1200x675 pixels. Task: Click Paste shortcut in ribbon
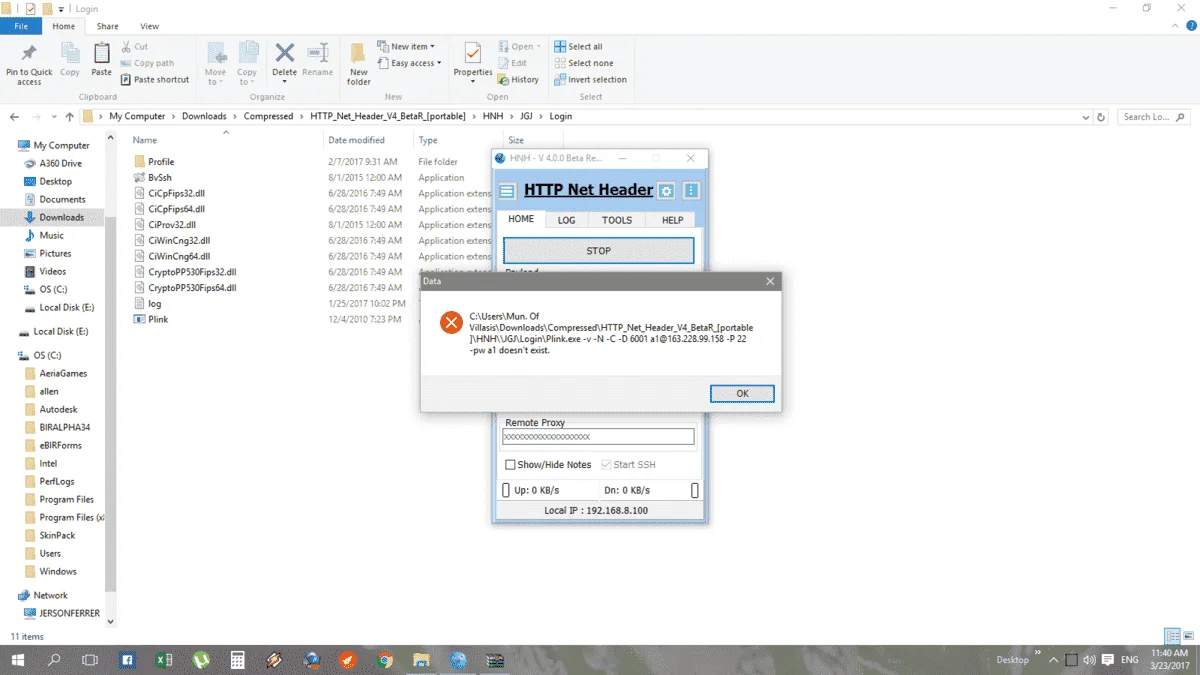[155, 80]
